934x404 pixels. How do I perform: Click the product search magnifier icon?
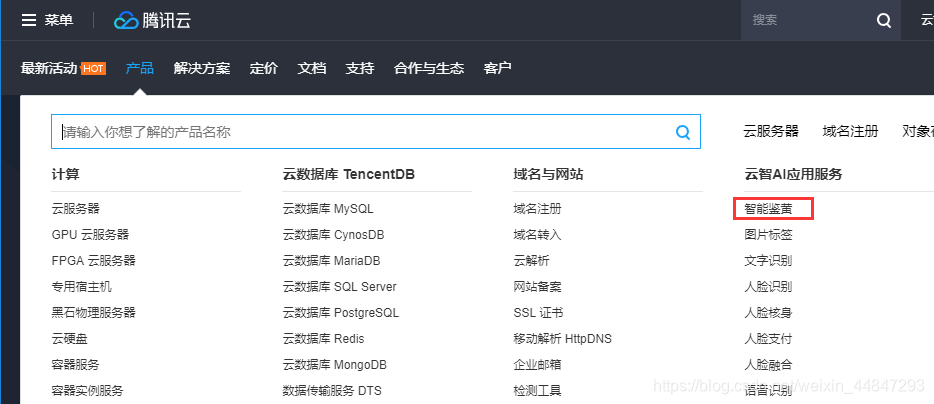[683, 132]
